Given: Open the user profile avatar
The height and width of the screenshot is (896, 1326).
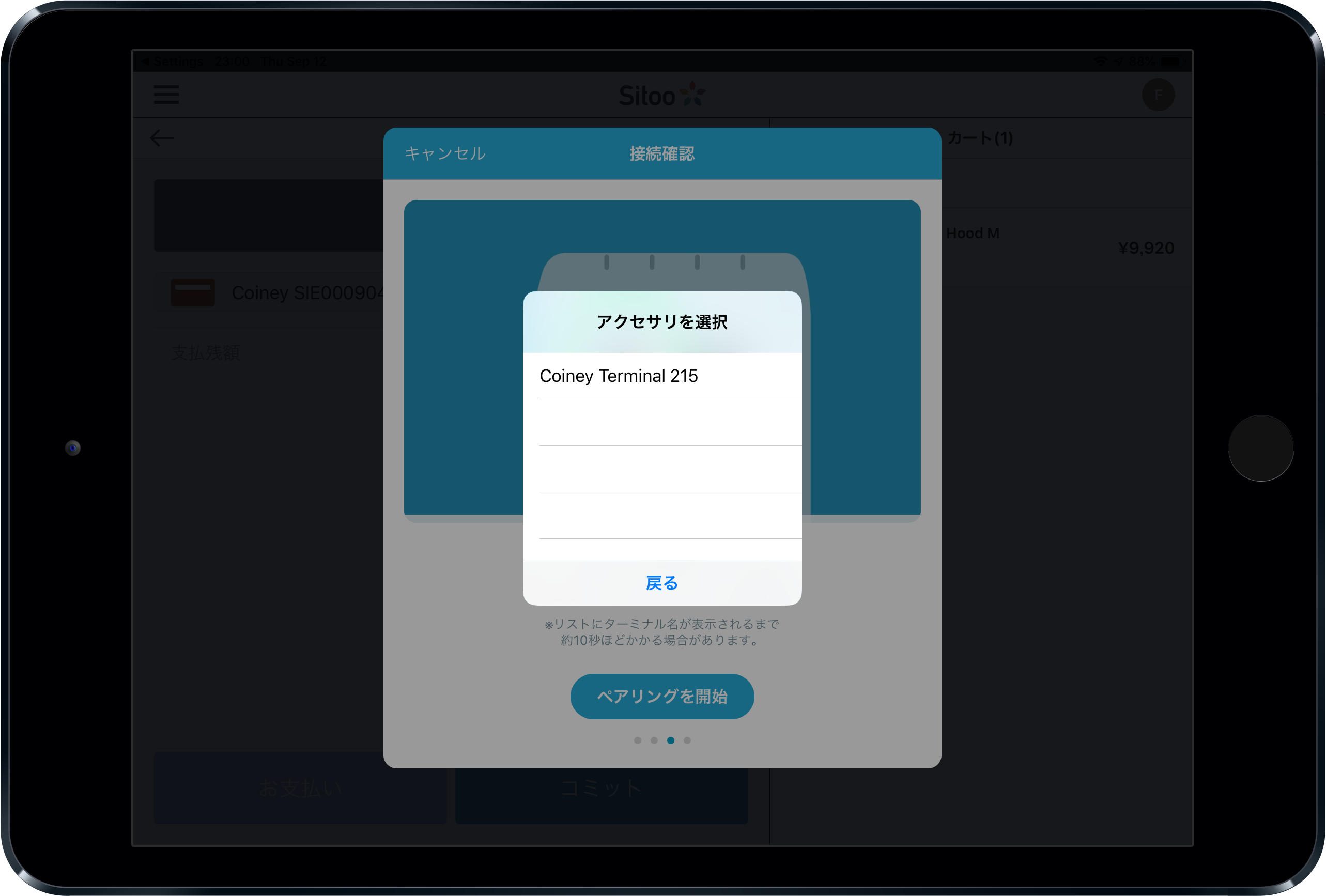Looking at the screenshot, I should pyautogui.click(x=1158, y=95).
